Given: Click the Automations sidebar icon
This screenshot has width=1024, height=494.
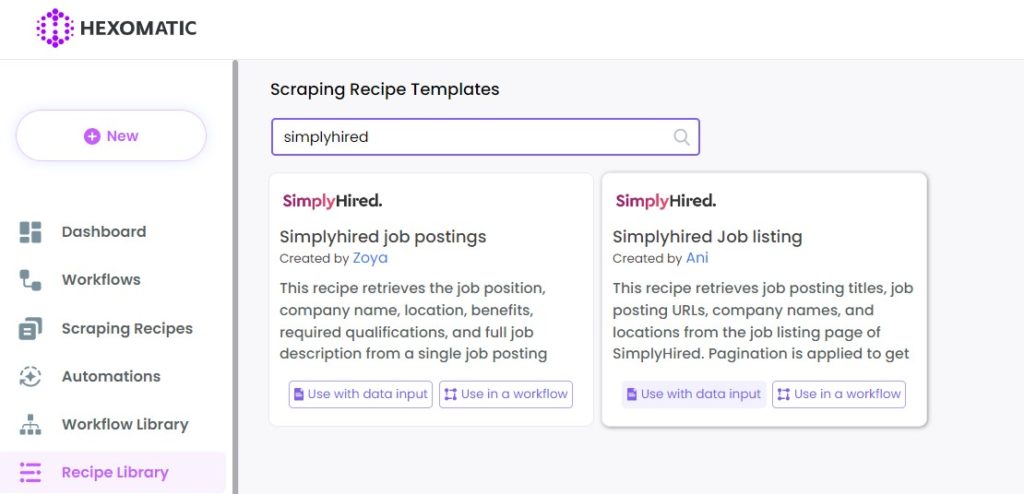Looking at the screenshot, I should click(30, 376).
